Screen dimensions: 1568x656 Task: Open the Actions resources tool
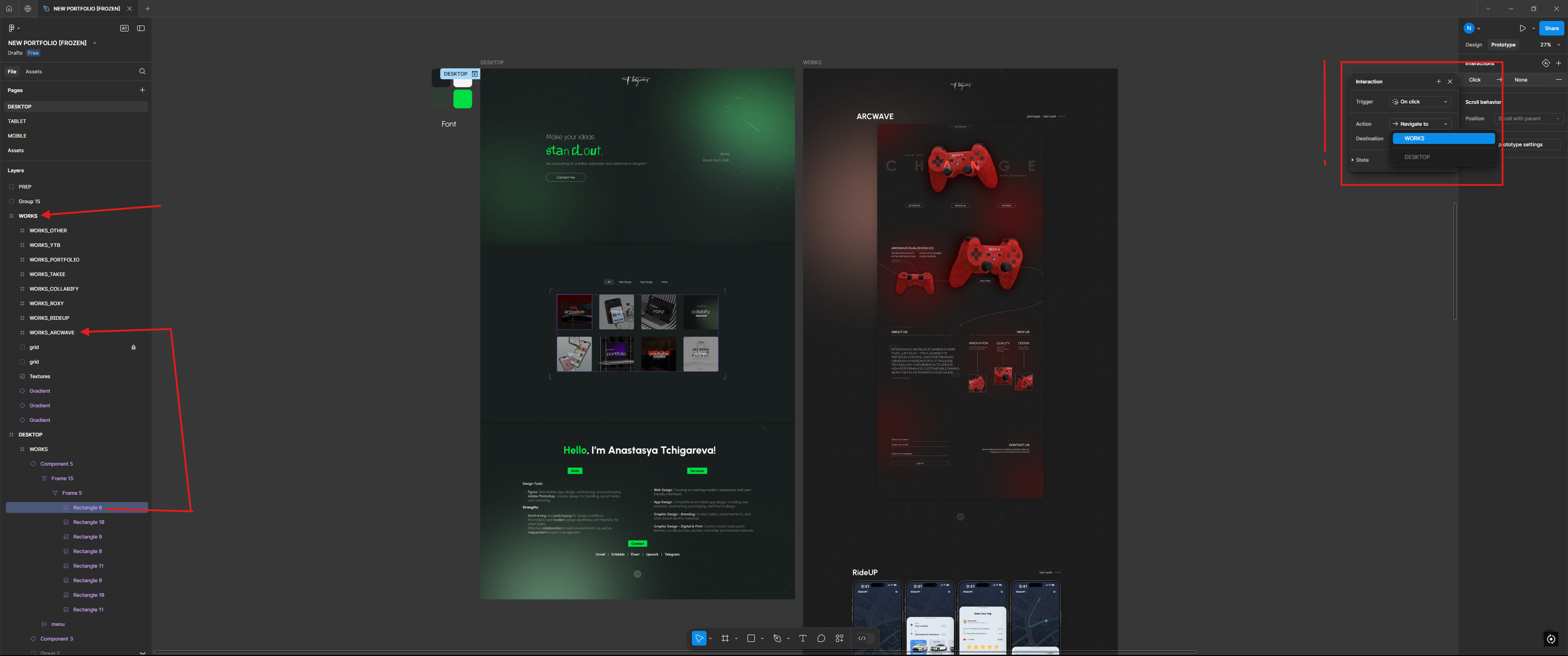[840, 638]
